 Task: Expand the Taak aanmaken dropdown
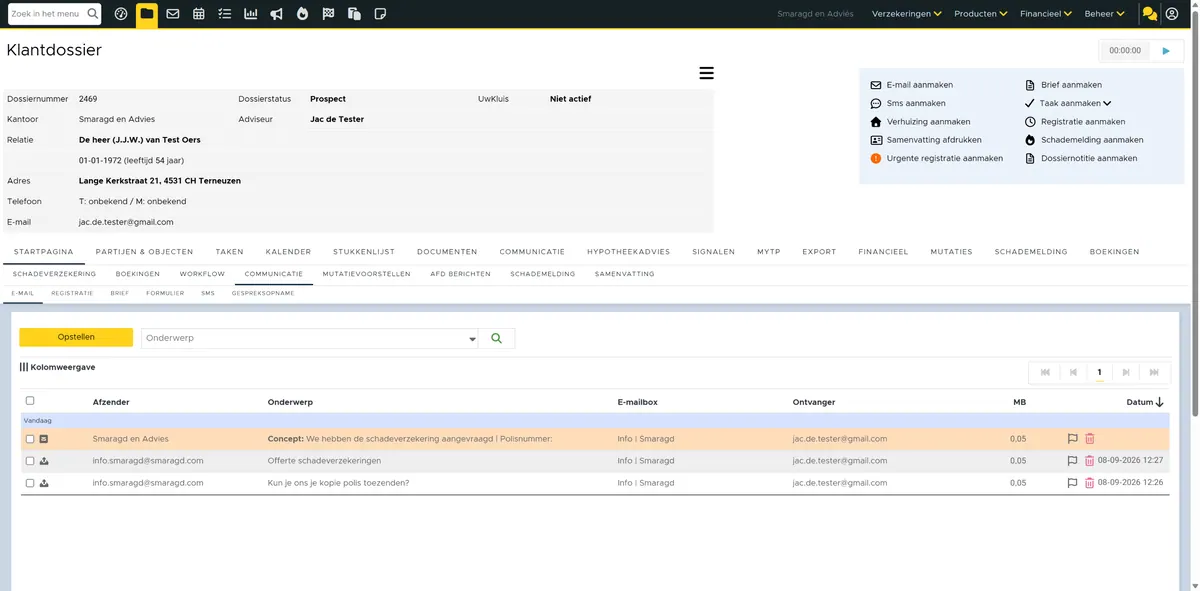pyautogui.click(x=1107, y=103)
